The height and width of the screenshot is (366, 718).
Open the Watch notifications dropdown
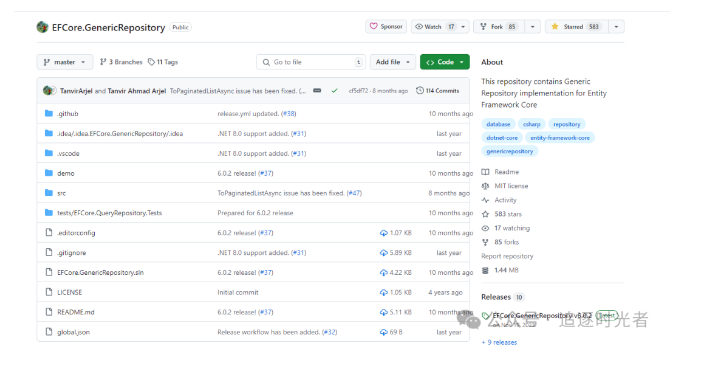click(x=440, y=27)
